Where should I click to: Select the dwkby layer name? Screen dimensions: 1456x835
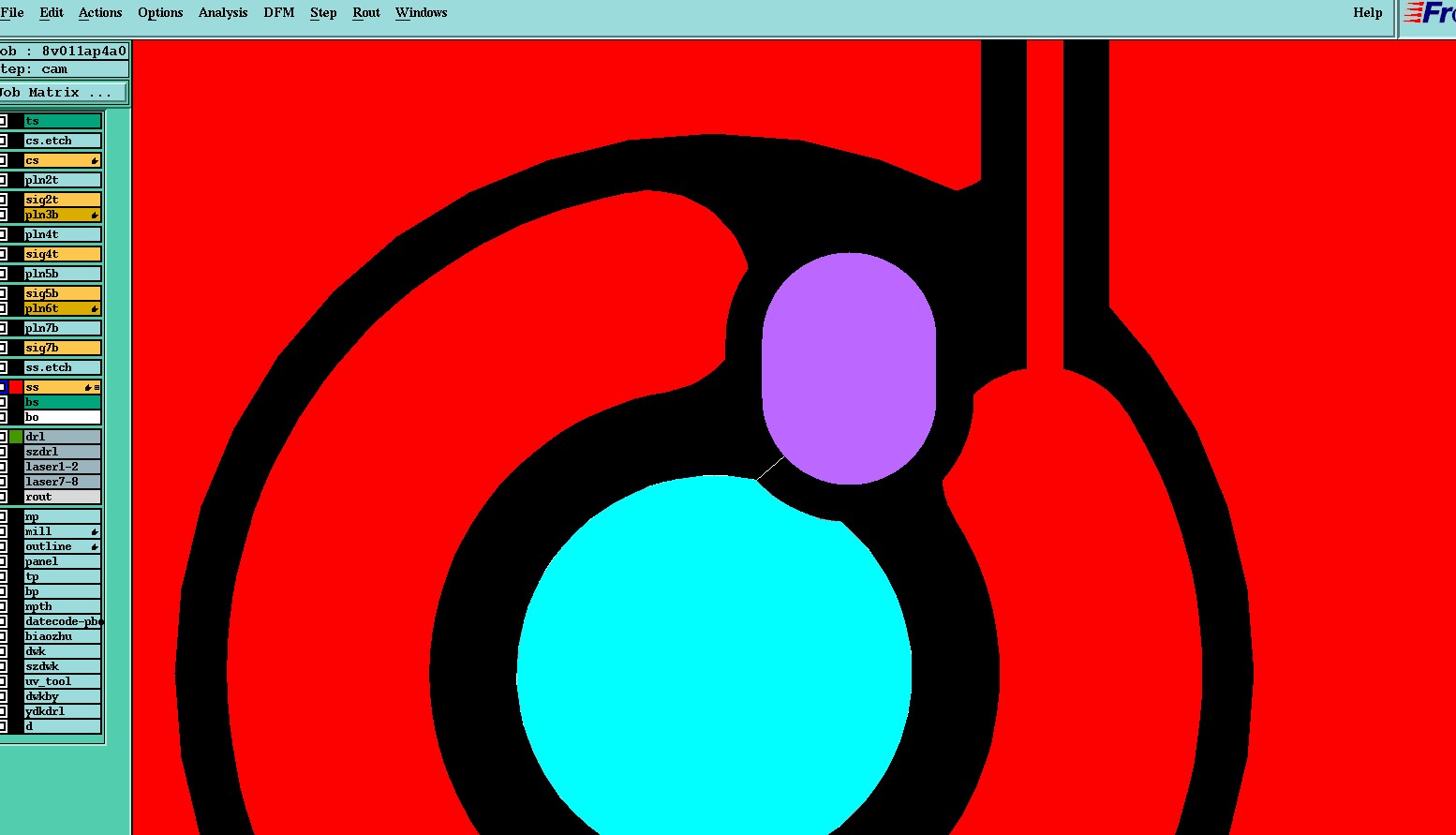coord(62,697)
